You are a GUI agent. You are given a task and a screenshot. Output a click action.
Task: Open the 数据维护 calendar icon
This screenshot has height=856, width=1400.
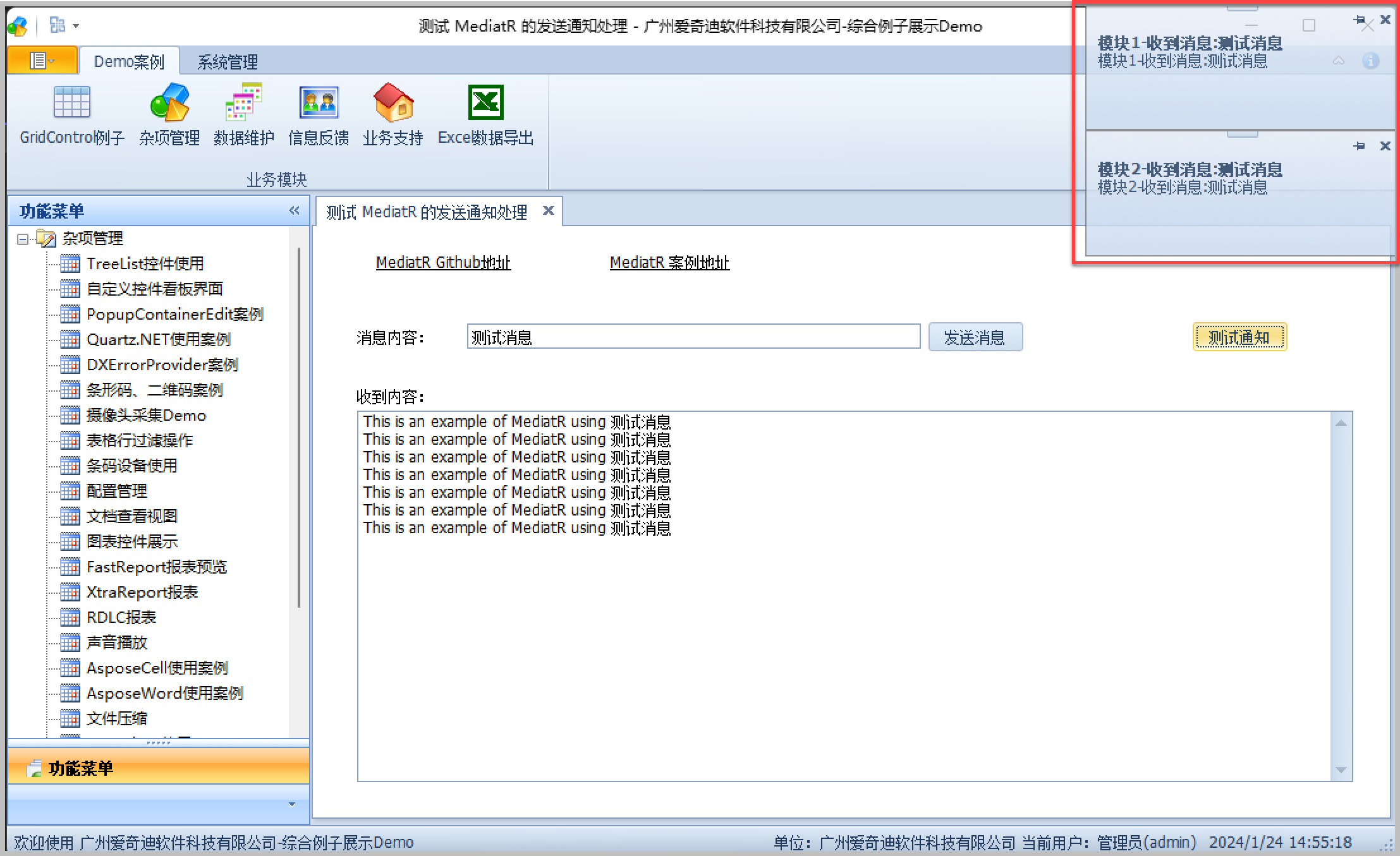[x=243, y=103]
